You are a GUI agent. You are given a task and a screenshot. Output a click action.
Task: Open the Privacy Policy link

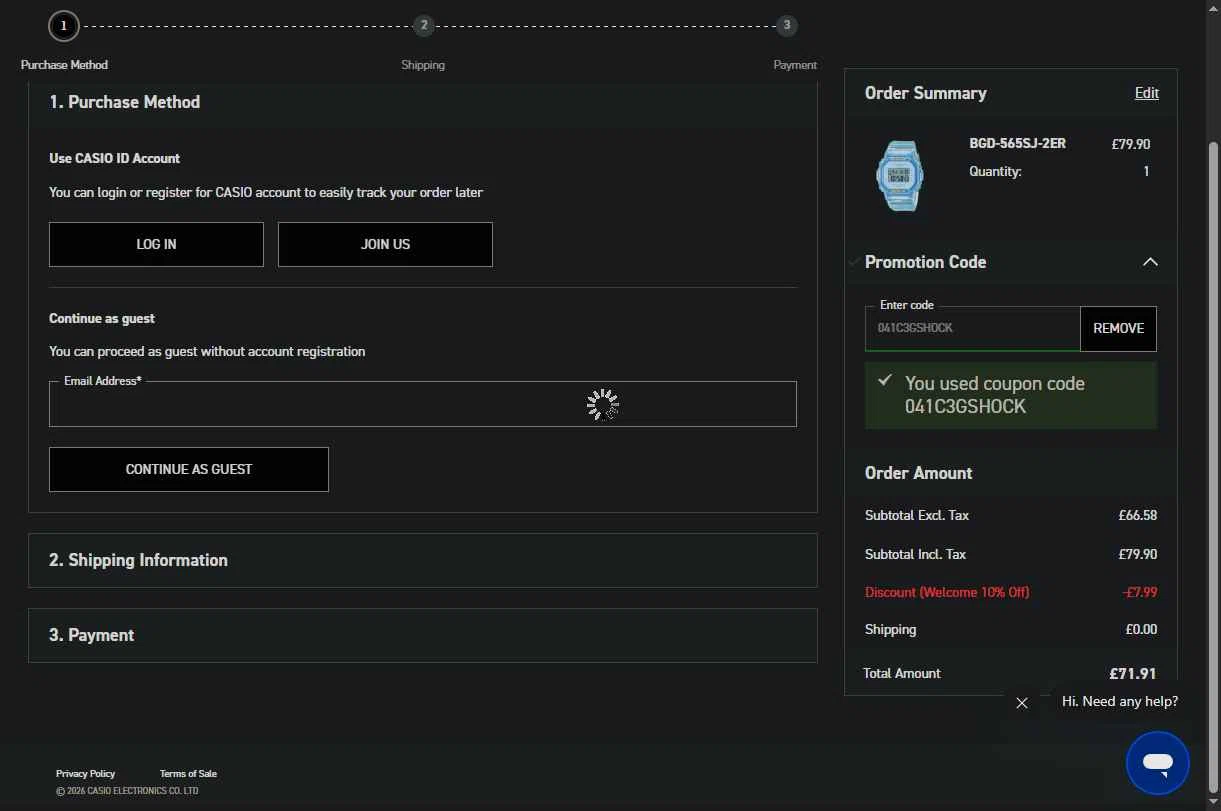tap(85, 773)
